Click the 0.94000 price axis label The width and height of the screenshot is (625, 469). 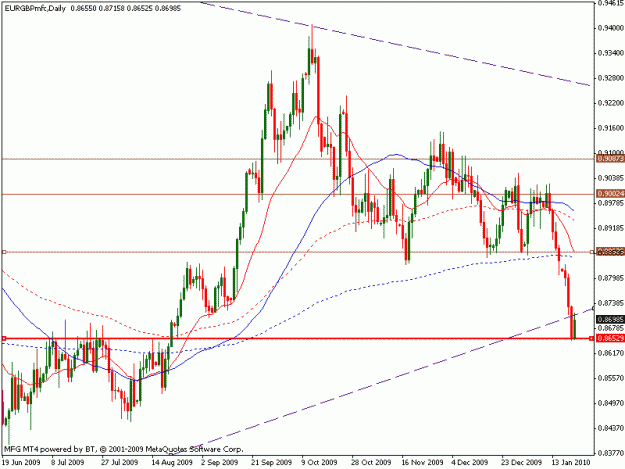(x=611, y=28)
